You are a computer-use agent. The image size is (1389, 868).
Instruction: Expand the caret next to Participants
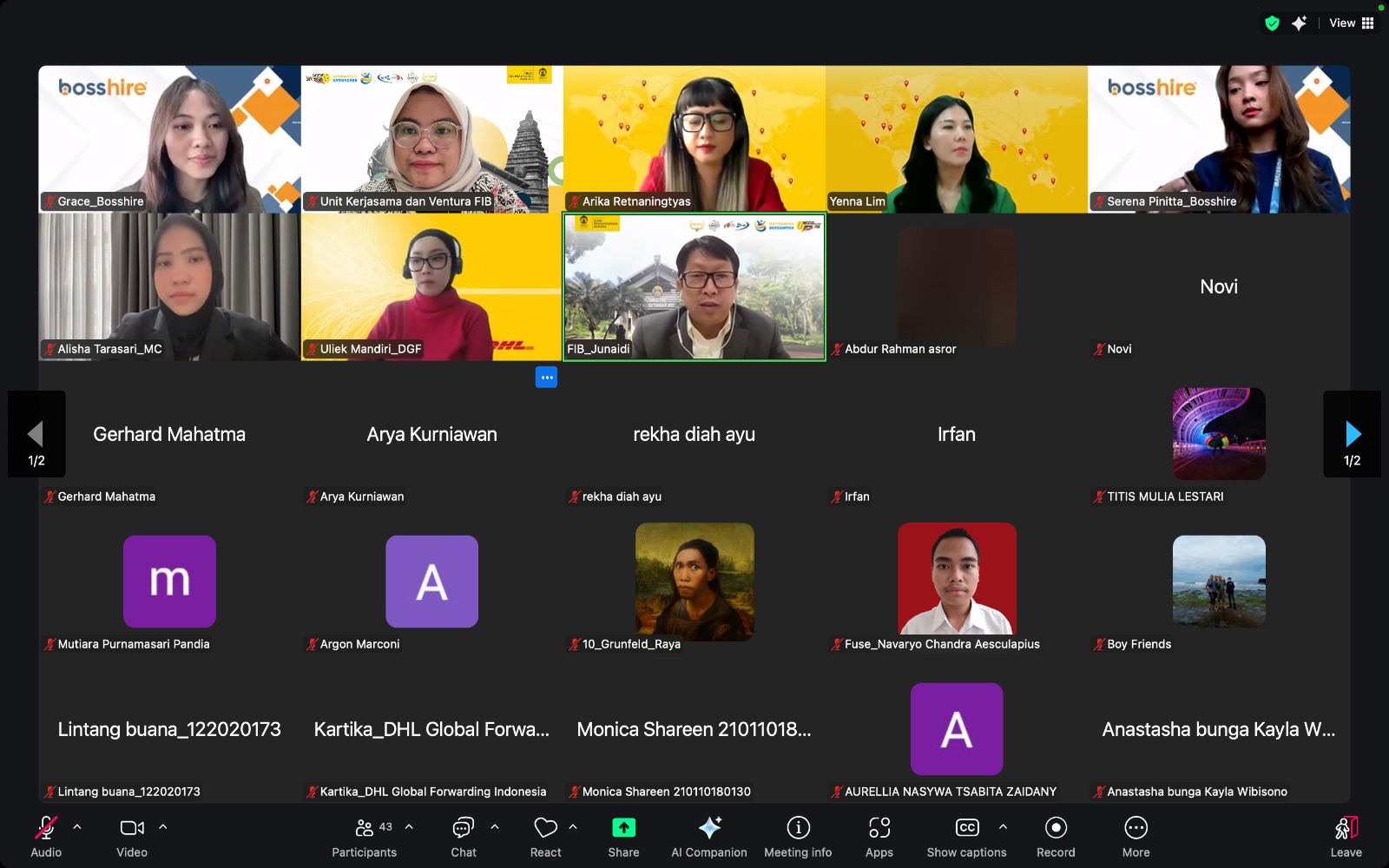click(409, 827)
